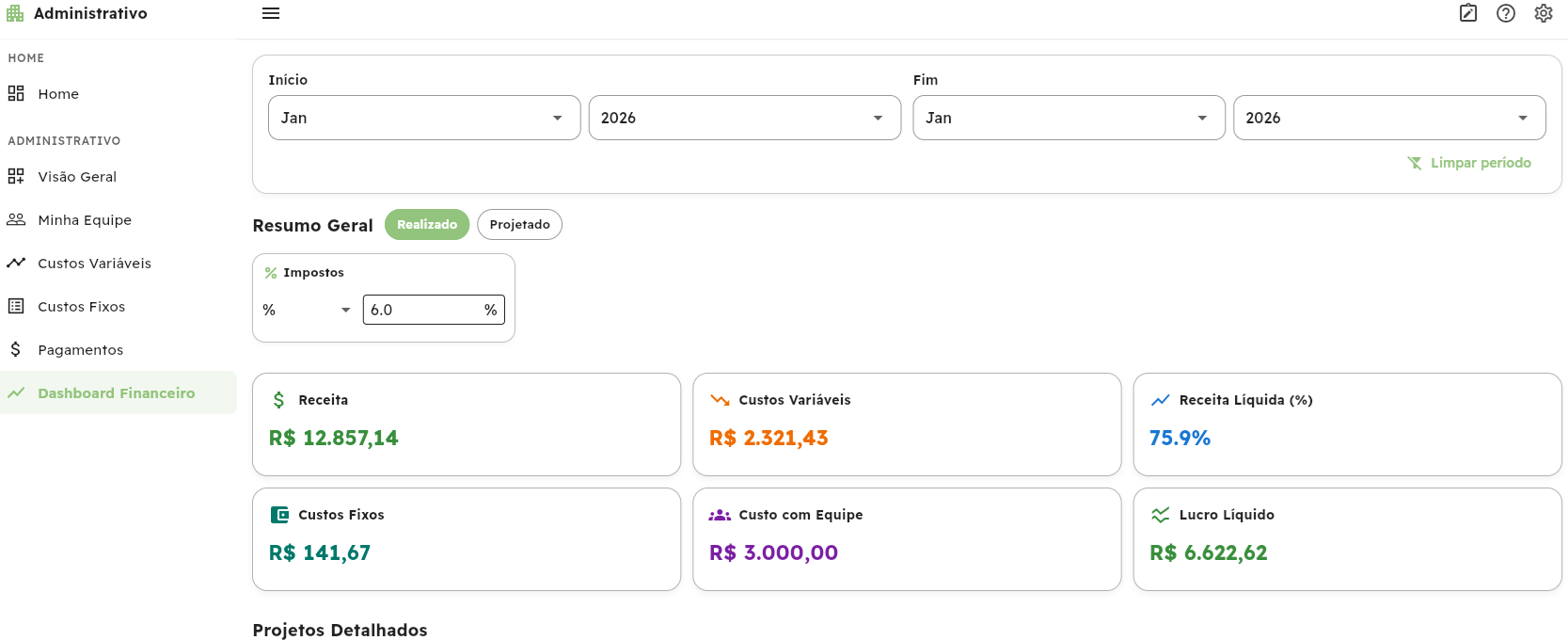Click the Custo com Equipe value R$ 3.000,00
This screenshot has width=1568, height=640.
click(773, 552)
